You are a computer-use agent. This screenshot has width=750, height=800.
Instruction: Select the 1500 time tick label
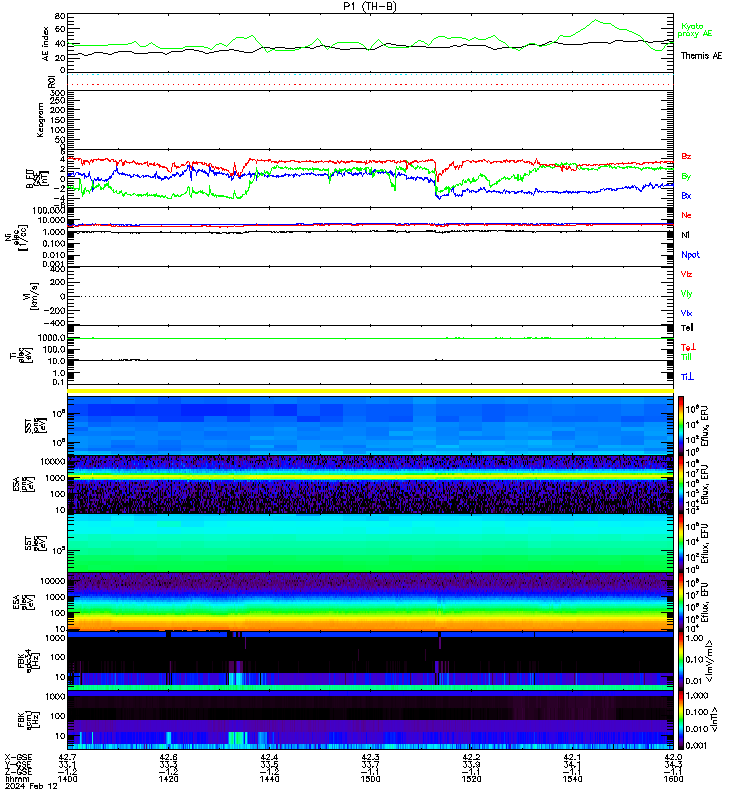(x=370, y=779)
